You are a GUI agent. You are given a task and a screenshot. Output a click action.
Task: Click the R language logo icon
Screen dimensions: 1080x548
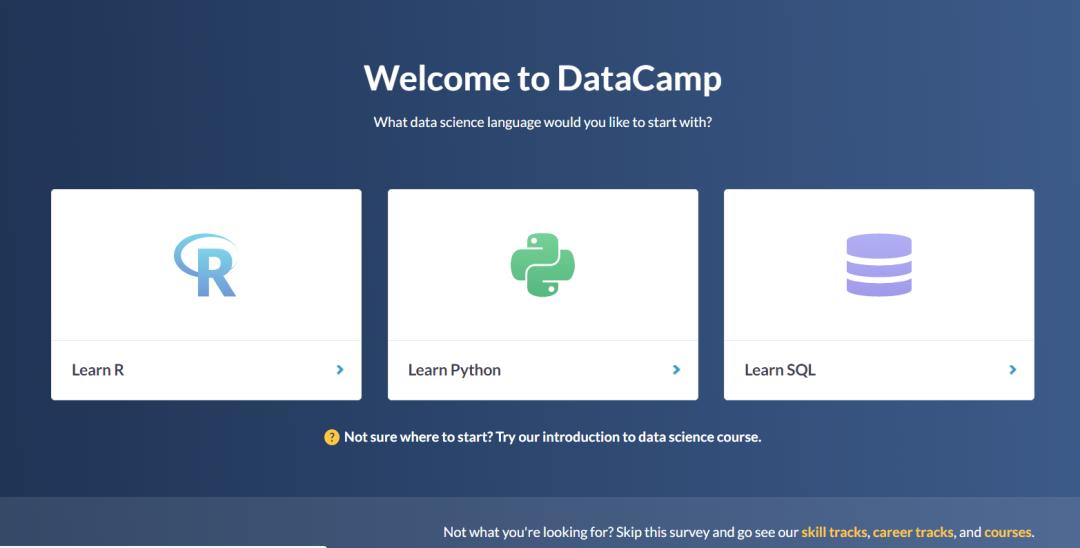(205, 265)
